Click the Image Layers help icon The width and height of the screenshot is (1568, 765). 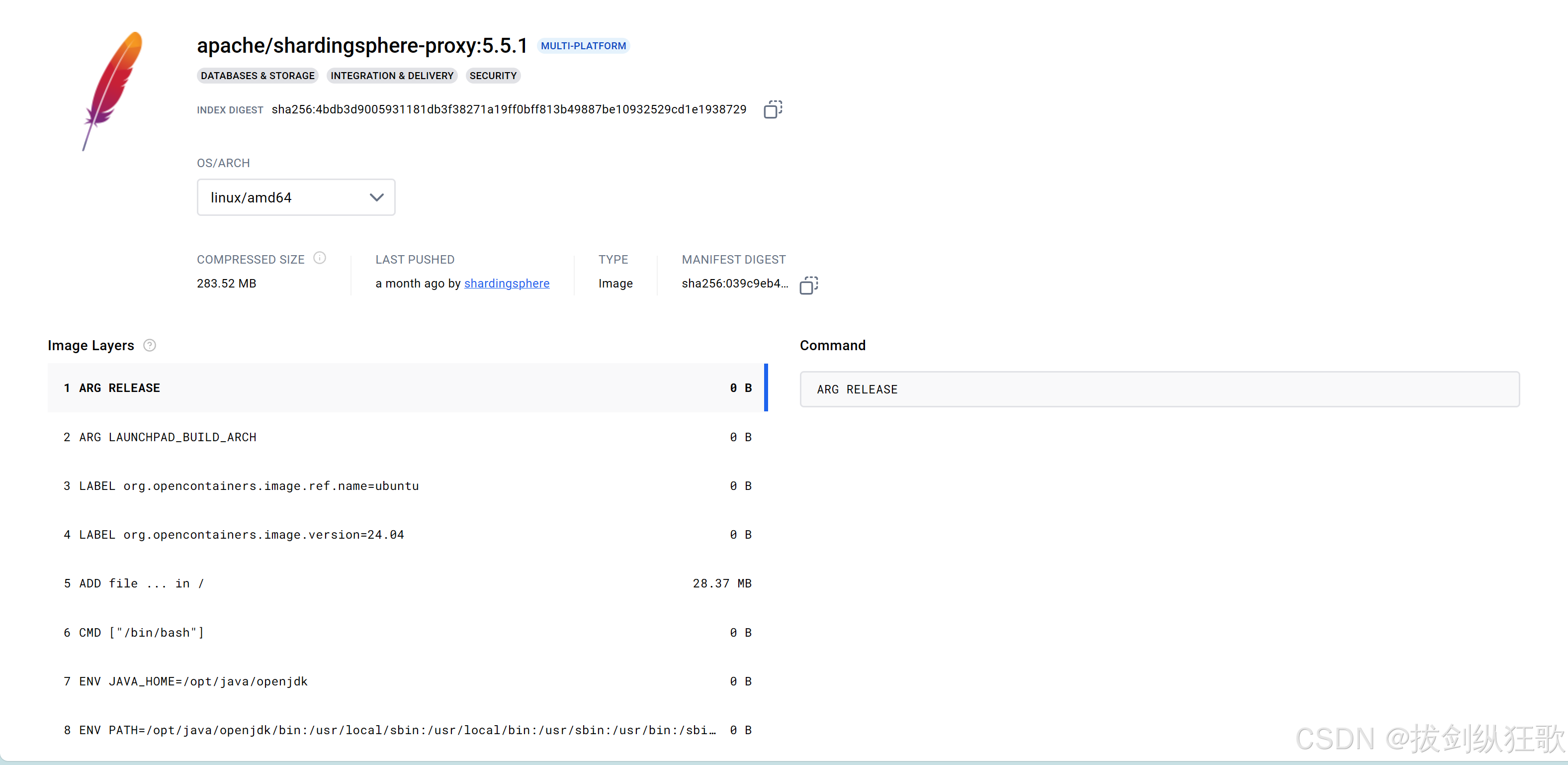tap(150, 345)
